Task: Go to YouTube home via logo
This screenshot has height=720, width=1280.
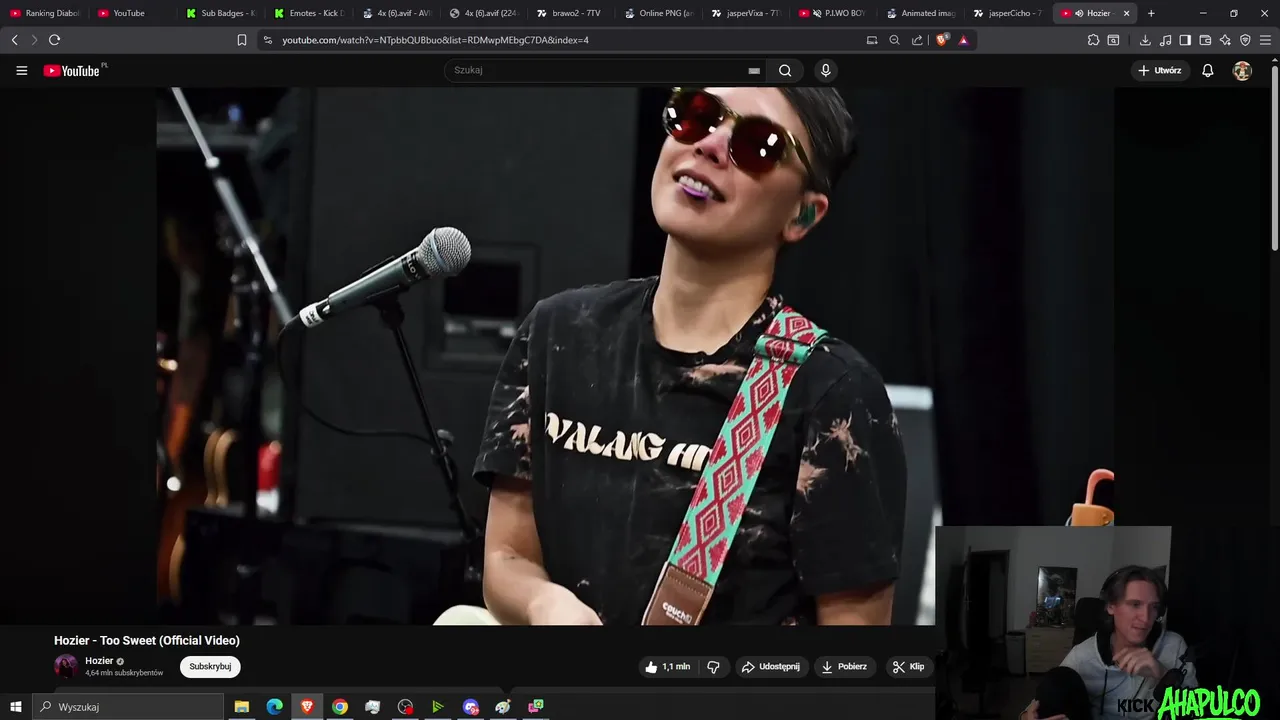Action: click(x=72, y=71)
